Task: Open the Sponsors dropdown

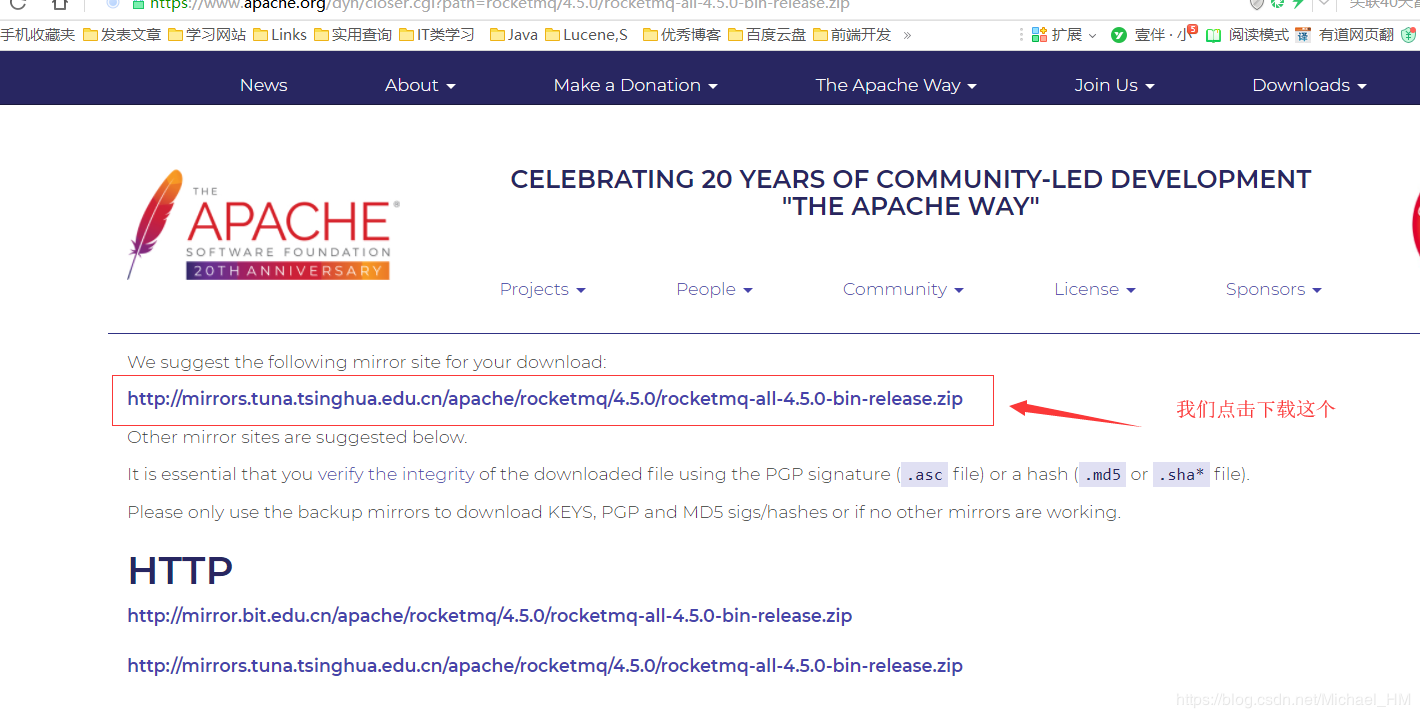Action: [1274, 289]
